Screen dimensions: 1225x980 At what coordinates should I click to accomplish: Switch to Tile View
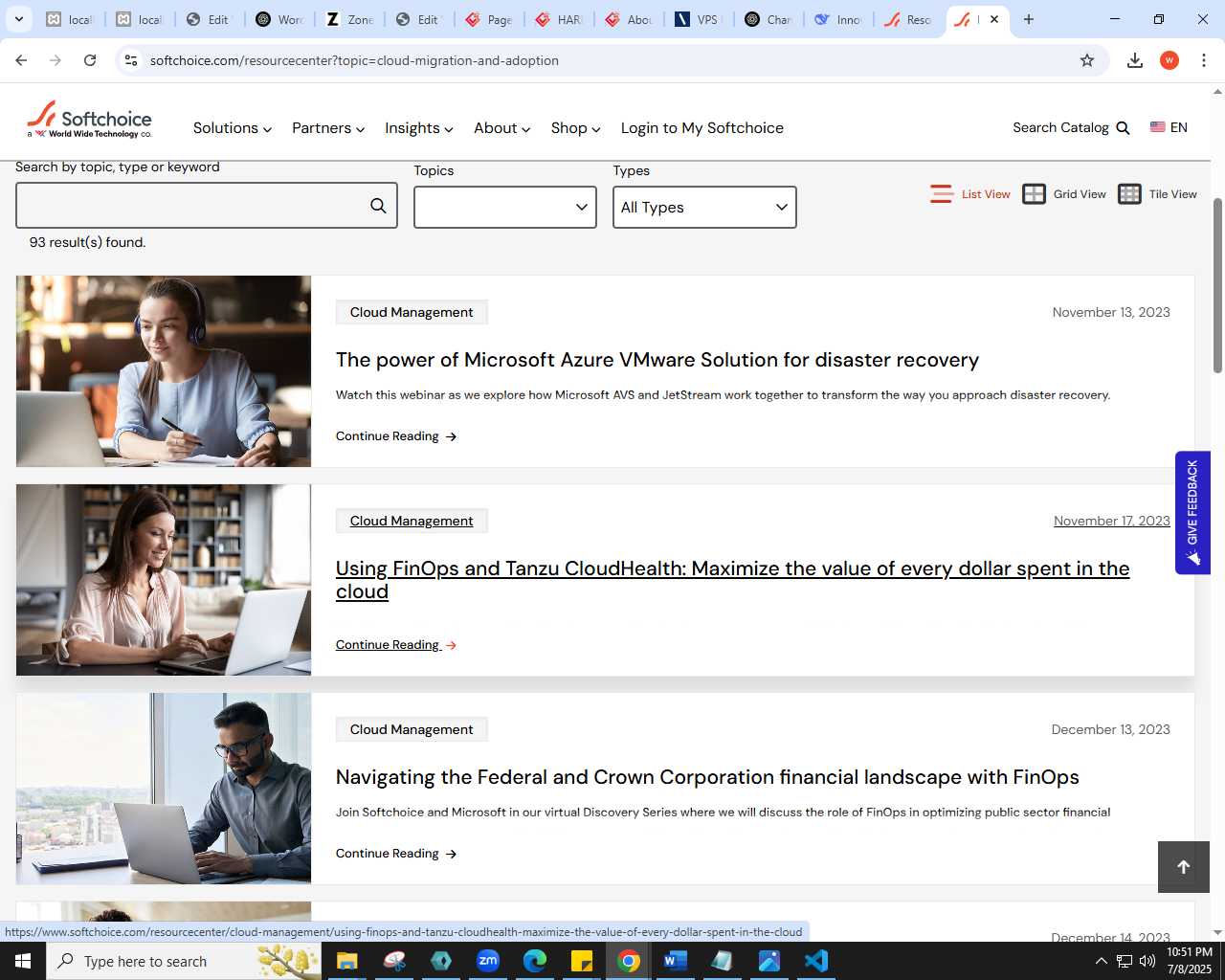click(x=1158, y=194)
